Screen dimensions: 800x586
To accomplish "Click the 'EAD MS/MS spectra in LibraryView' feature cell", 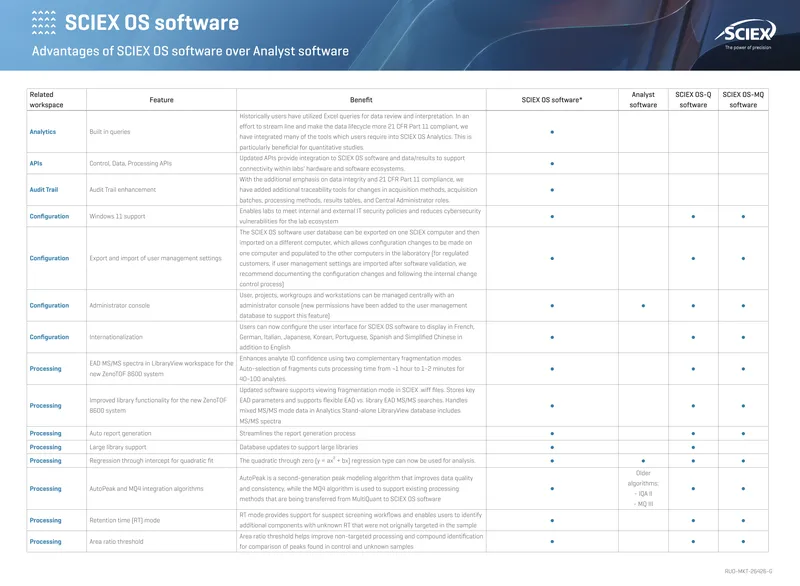I will coord(161,369).
